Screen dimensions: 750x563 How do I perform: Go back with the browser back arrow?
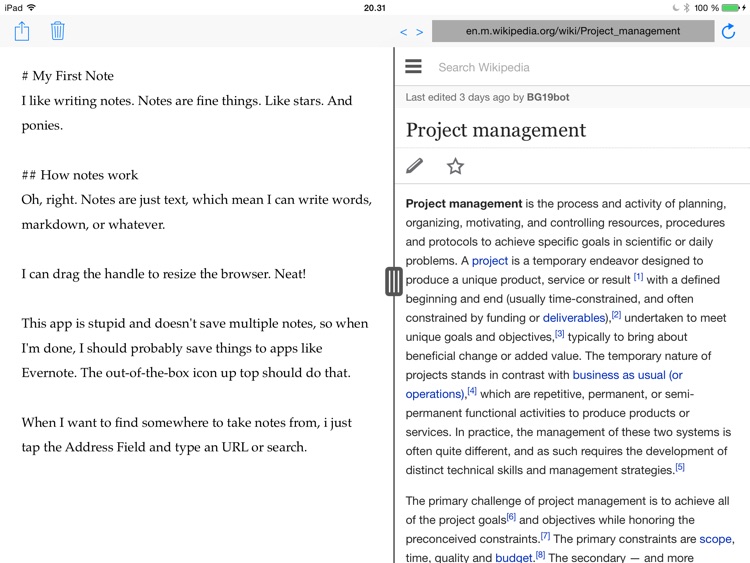coord(404,32)
